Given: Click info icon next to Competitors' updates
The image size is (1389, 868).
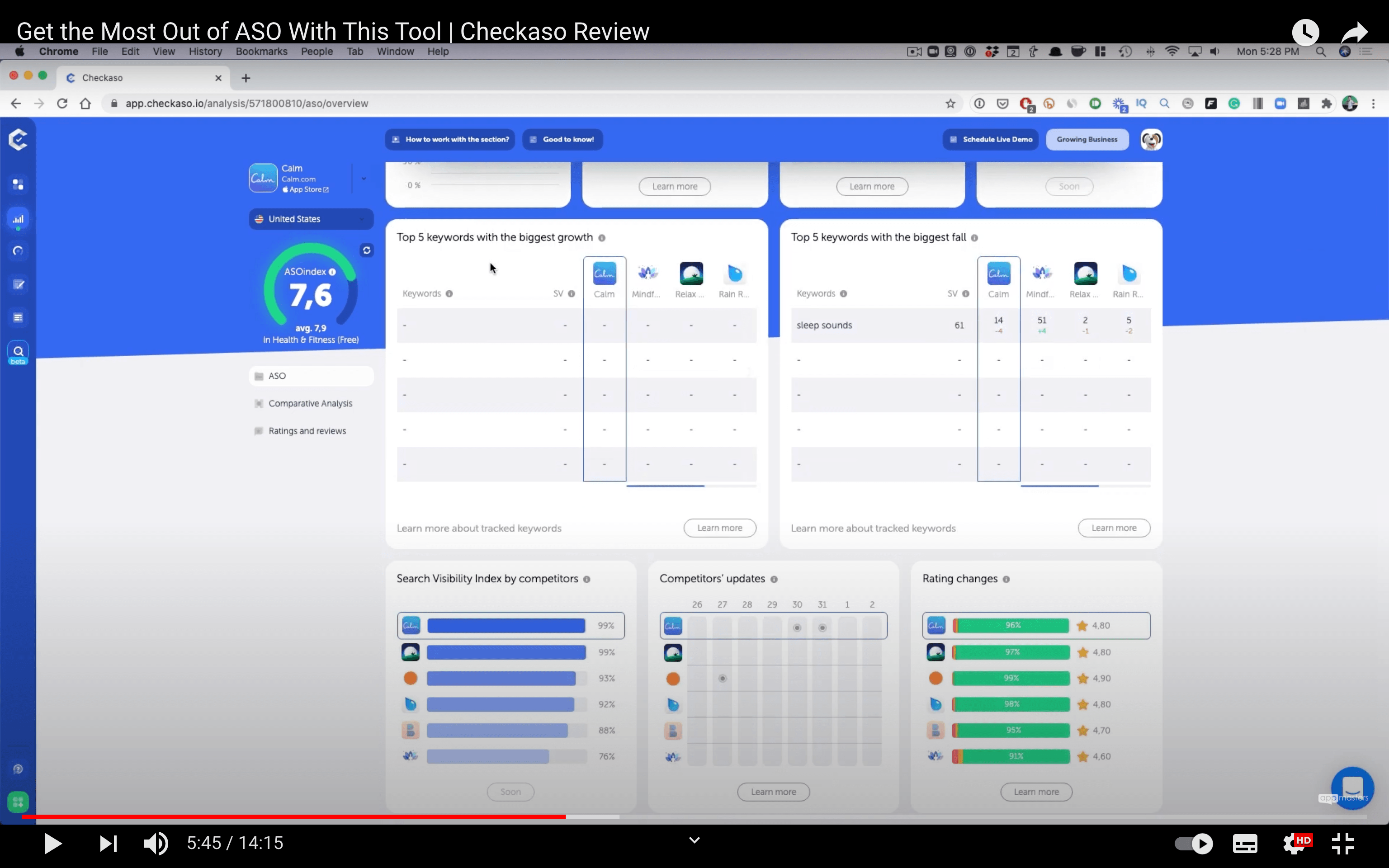Looking at the screenshot, I should [774, 579].
